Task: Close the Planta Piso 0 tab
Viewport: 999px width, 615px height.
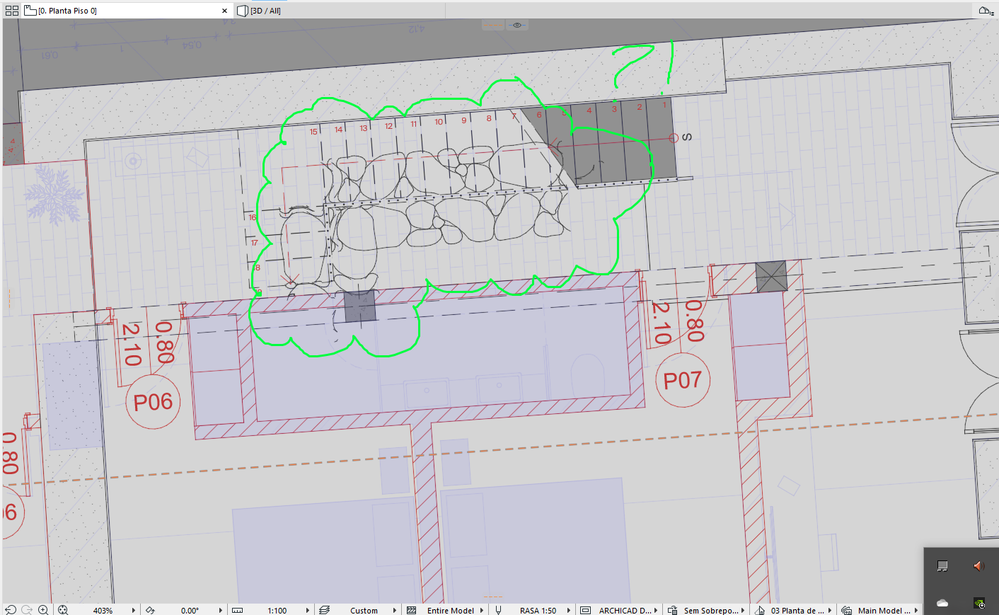Action: pos(224,11)
